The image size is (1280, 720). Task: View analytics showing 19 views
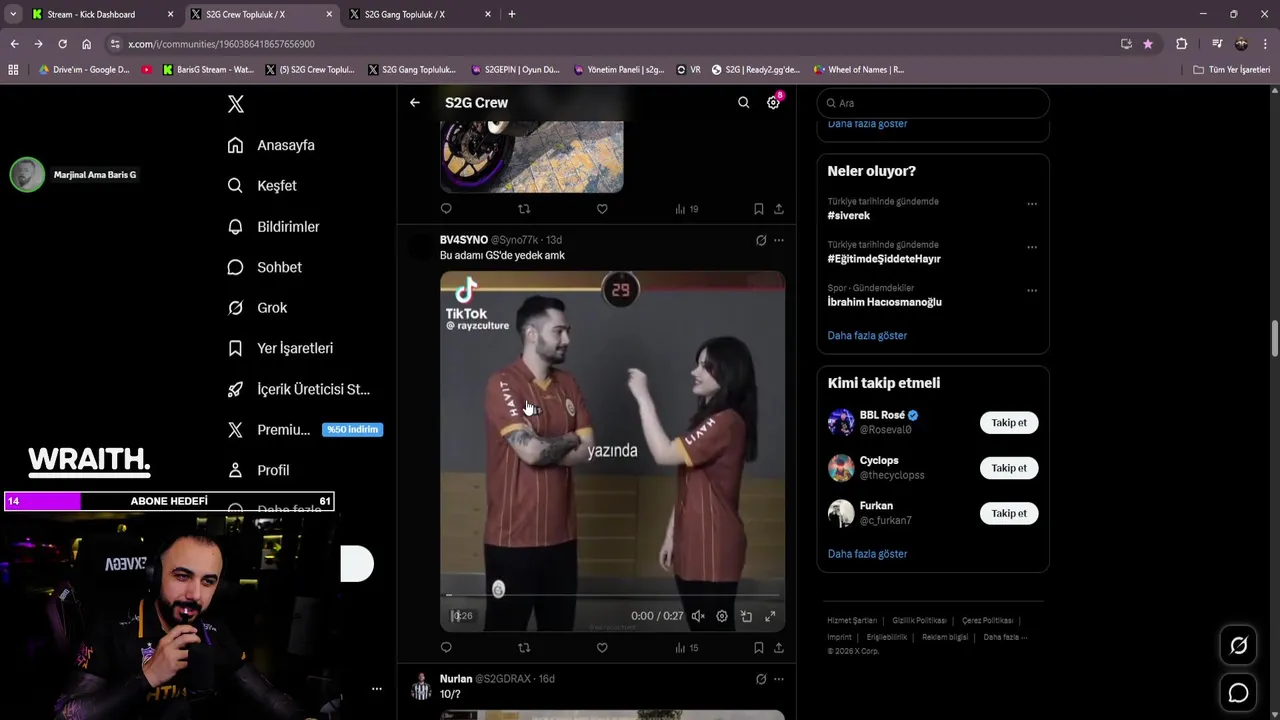pyautogui.click(x=686, y=209)
